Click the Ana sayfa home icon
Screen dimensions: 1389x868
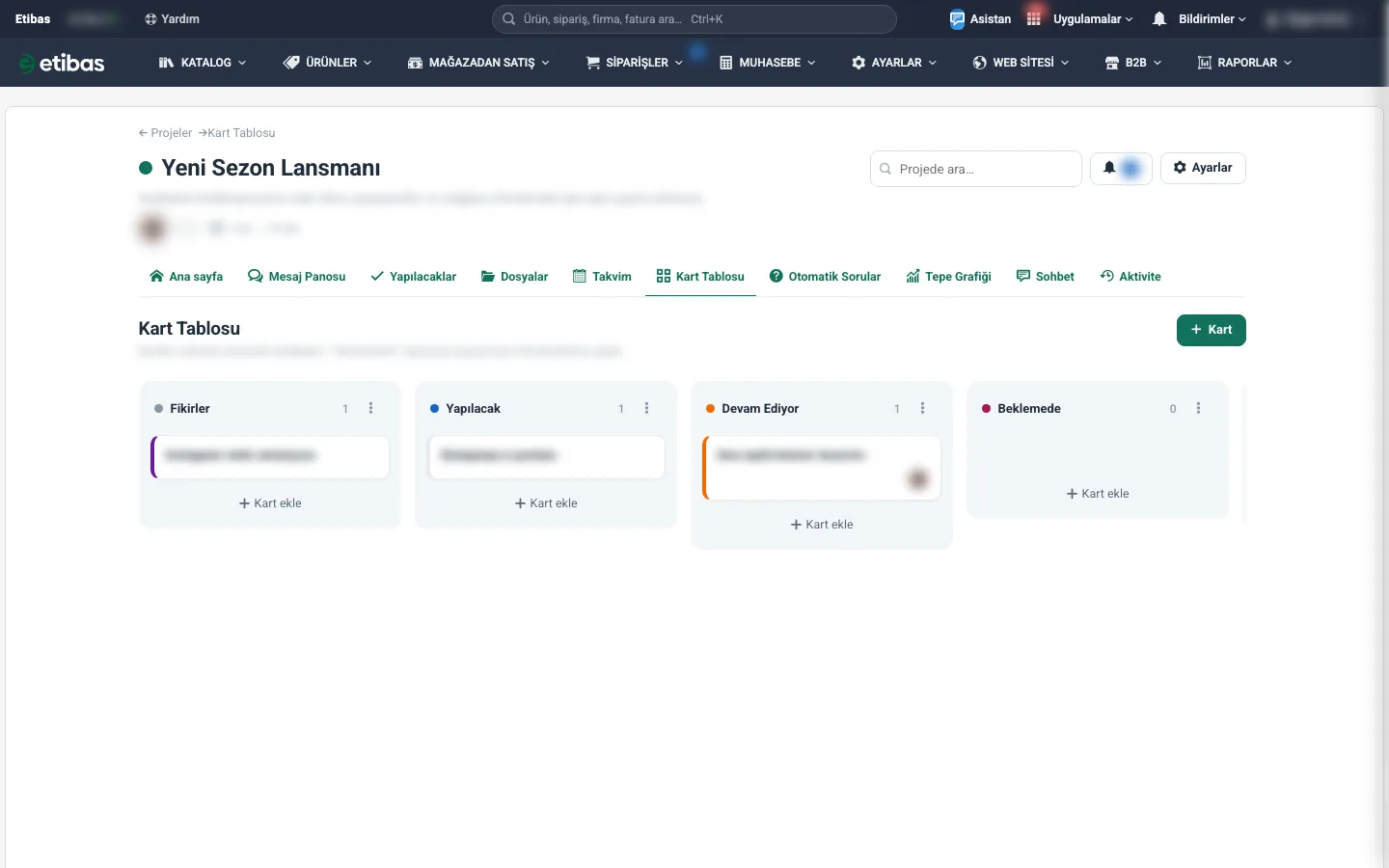pyautogui.click(x=156, y=277)
